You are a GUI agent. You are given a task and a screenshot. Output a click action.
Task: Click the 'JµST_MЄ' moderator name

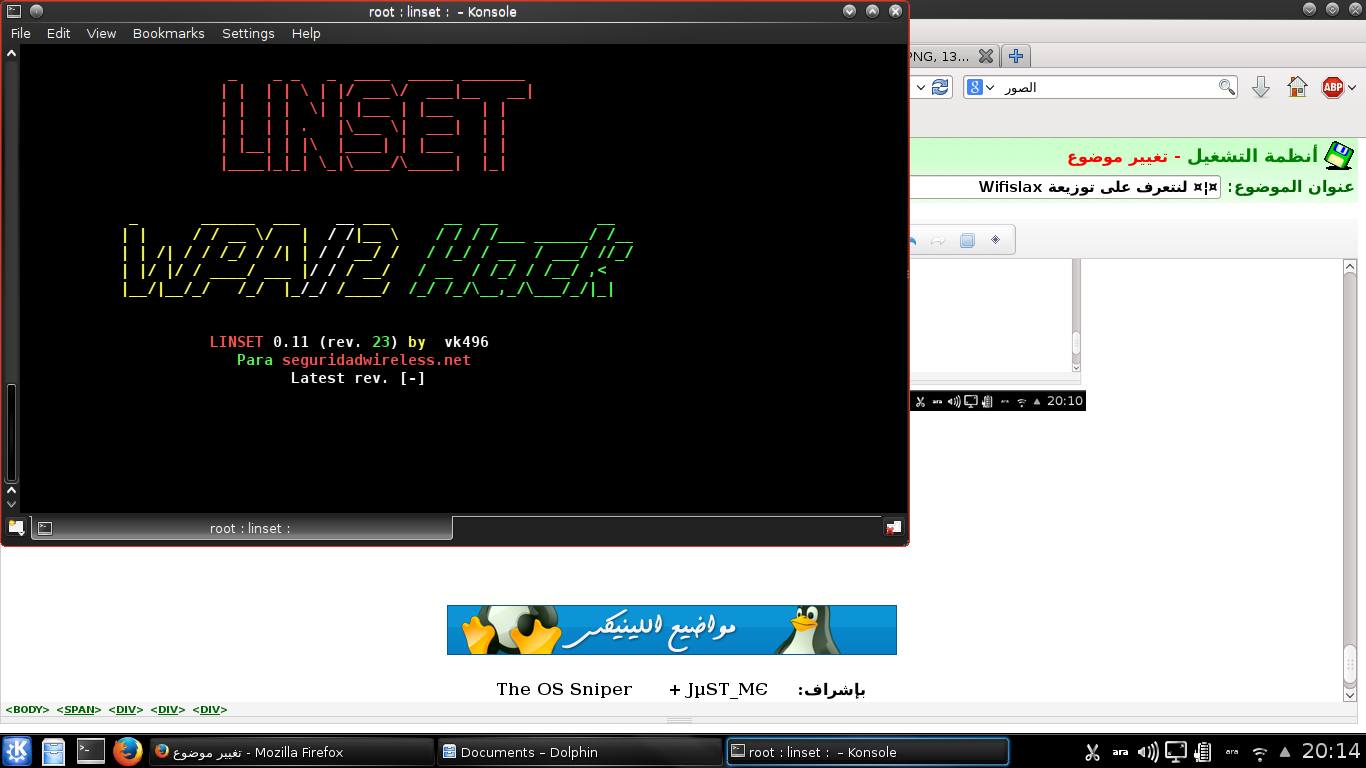pyautogui.click(x=727, y=689)
